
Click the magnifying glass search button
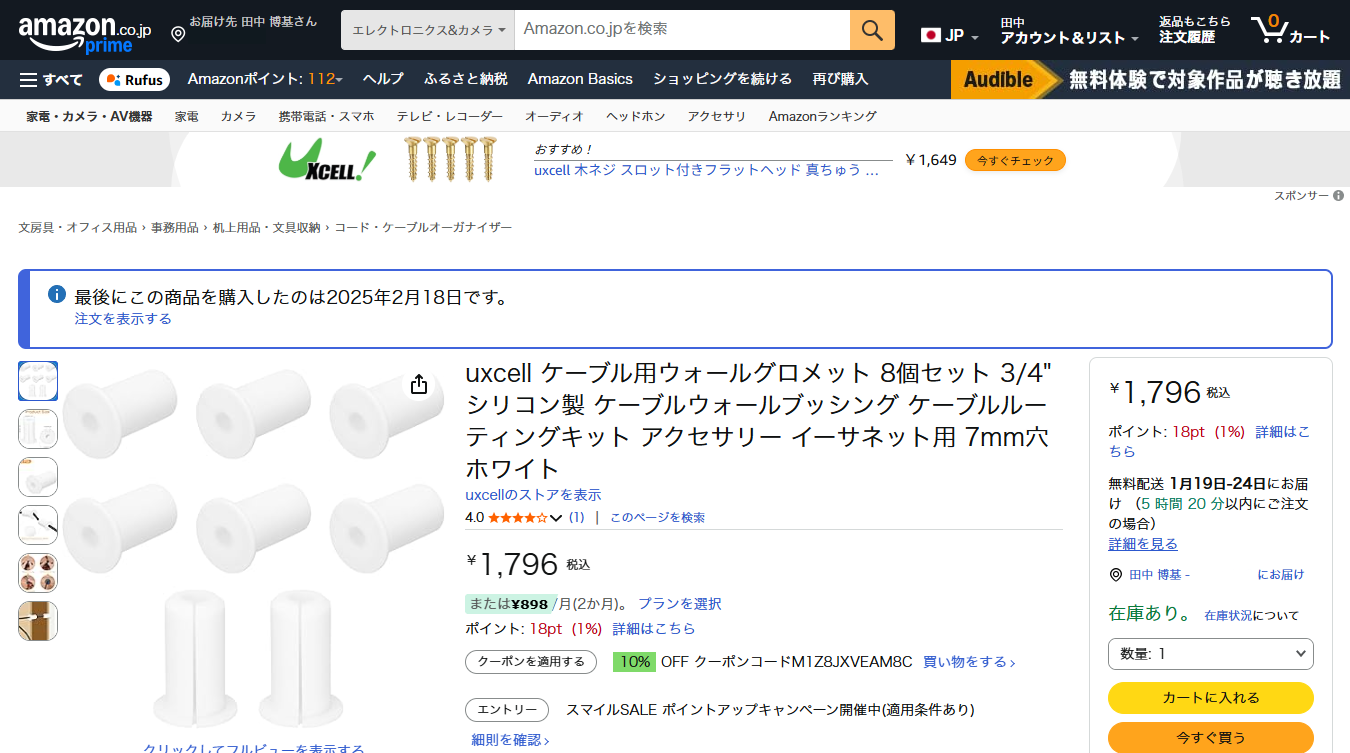pos(872,30)
